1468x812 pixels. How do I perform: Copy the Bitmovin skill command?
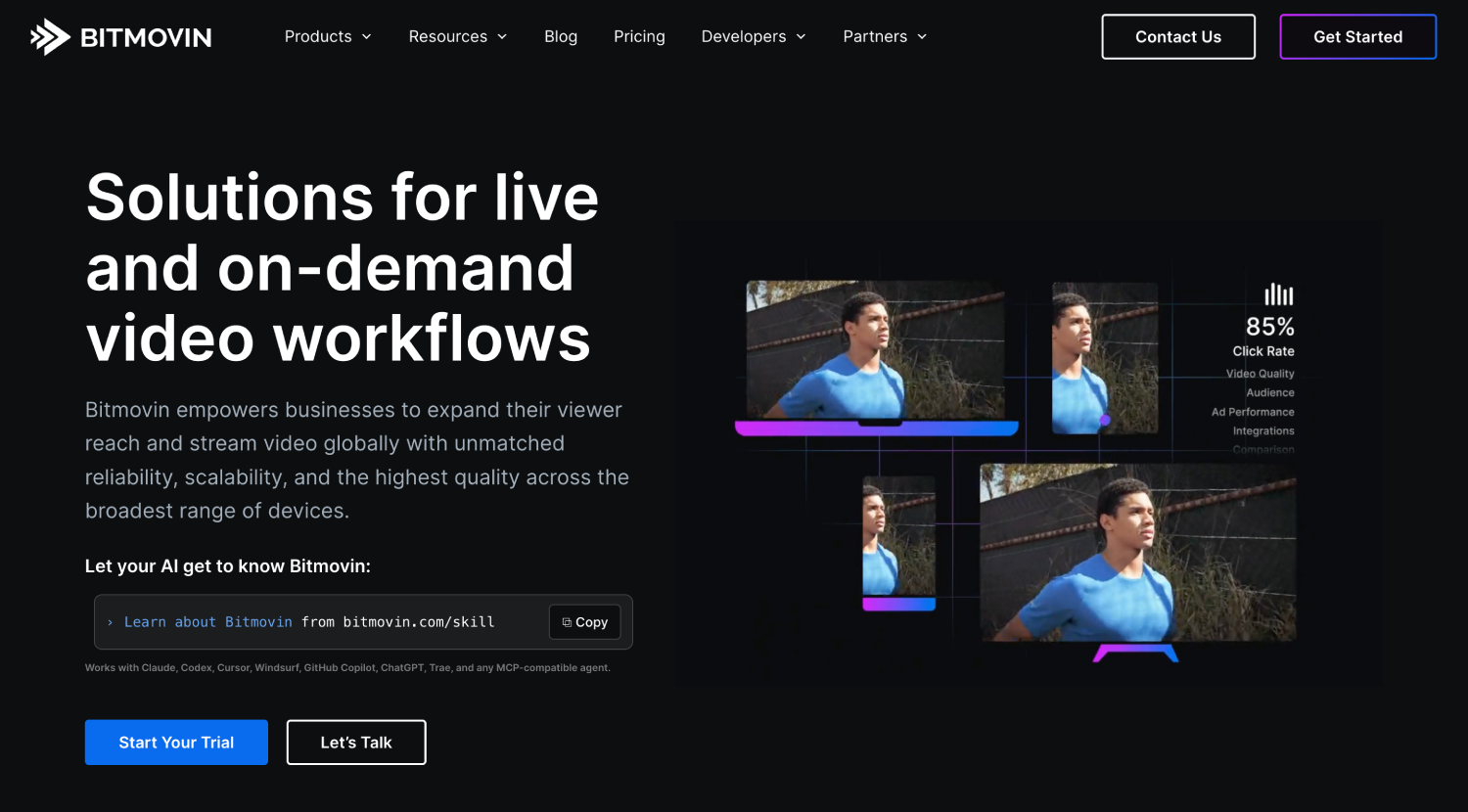pos(585,622)
